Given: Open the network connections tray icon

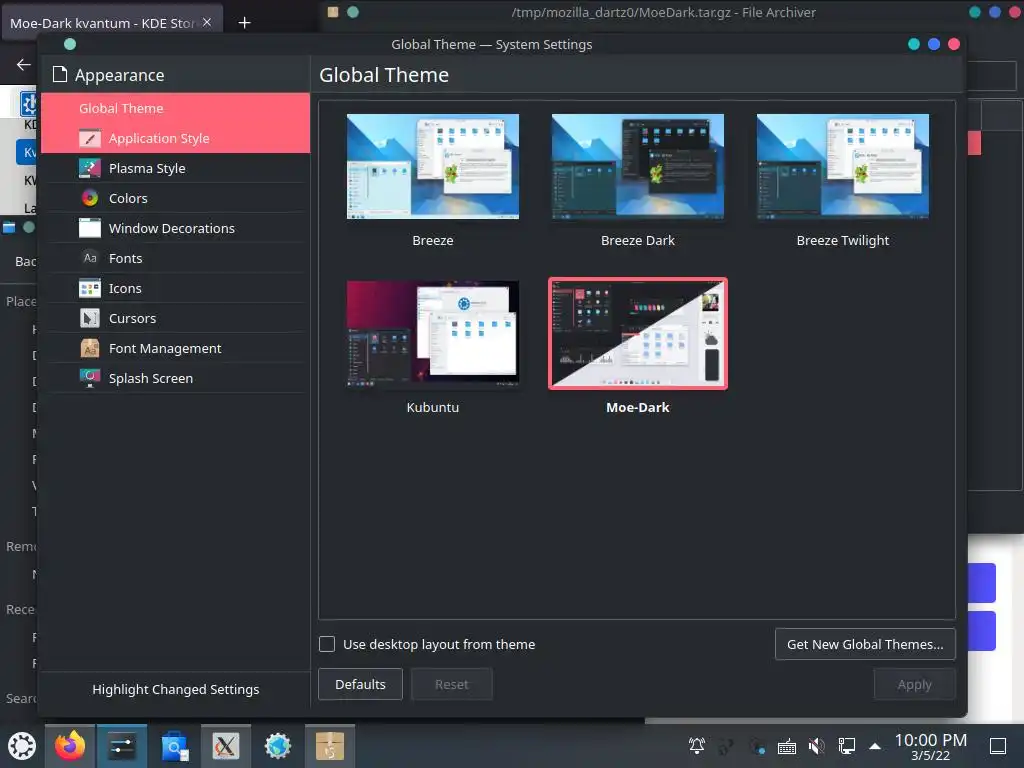Looking at the screenshot, I should [846, 746].
